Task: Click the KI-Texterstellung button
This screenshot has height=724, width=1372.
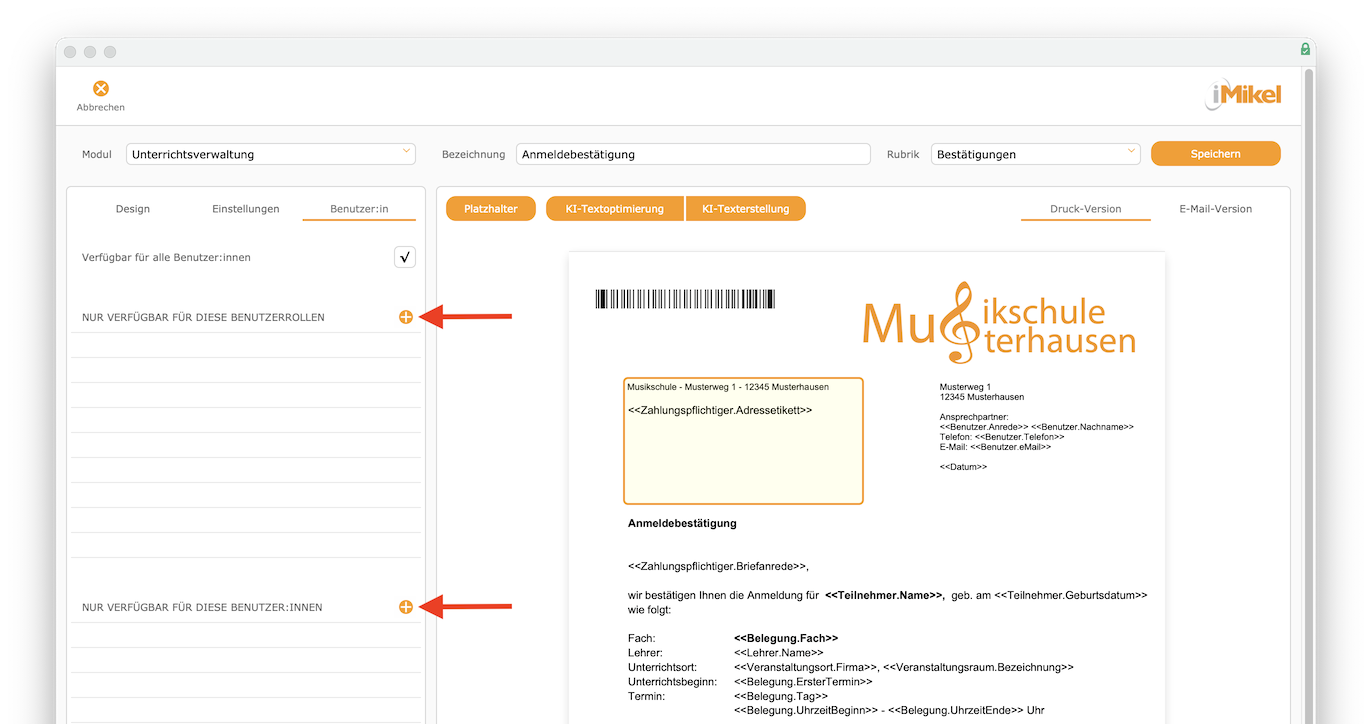Action: click(x=746, y=209)
